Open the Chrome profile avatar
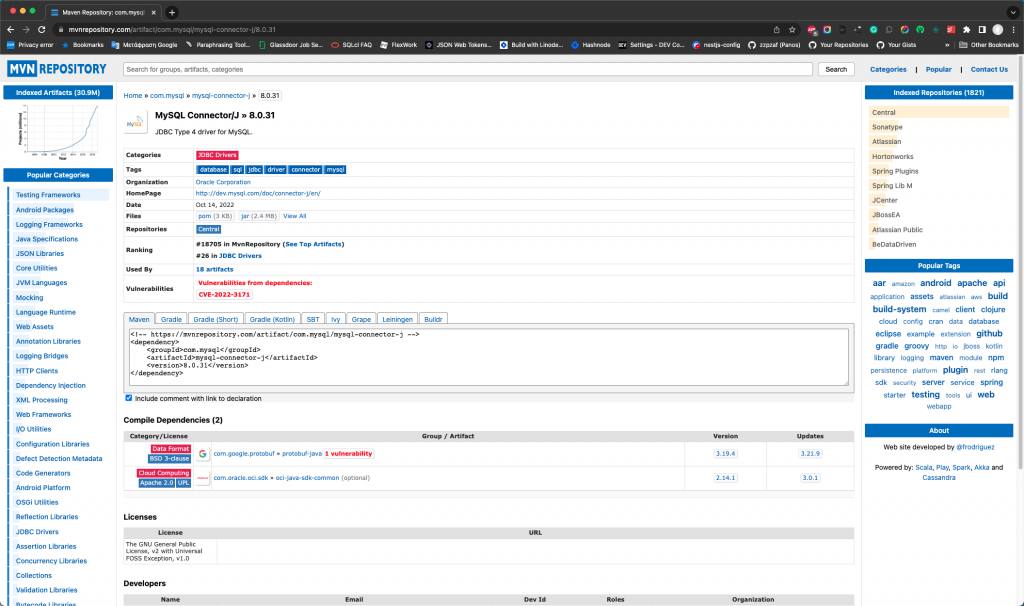Image resolution: width=1024 pixels, height=606 pixels. point(998,29)
